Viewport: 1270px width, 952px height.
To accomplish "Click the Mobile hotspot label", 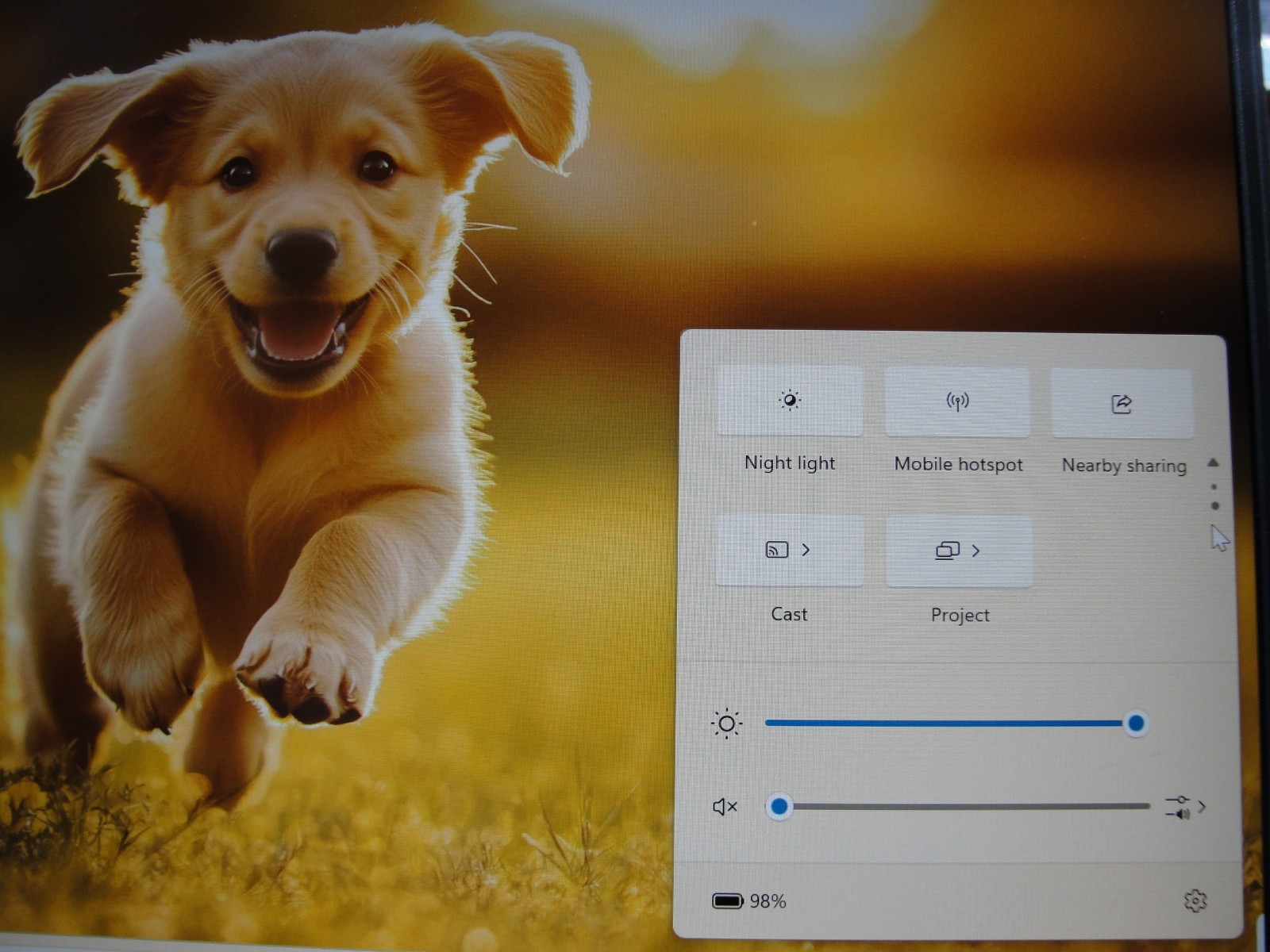I will (x=958, y=465).
